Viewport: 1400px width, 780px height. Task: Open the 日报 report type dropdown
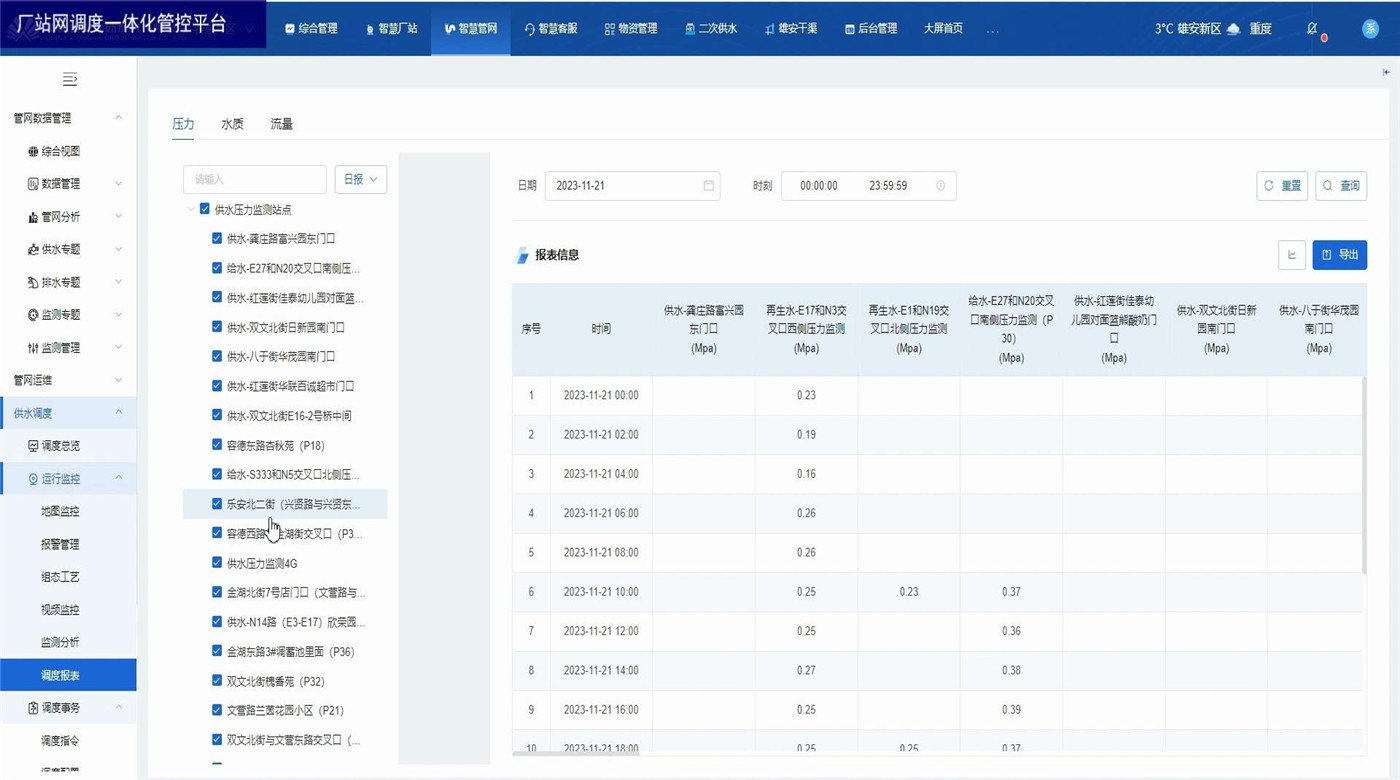360,180
